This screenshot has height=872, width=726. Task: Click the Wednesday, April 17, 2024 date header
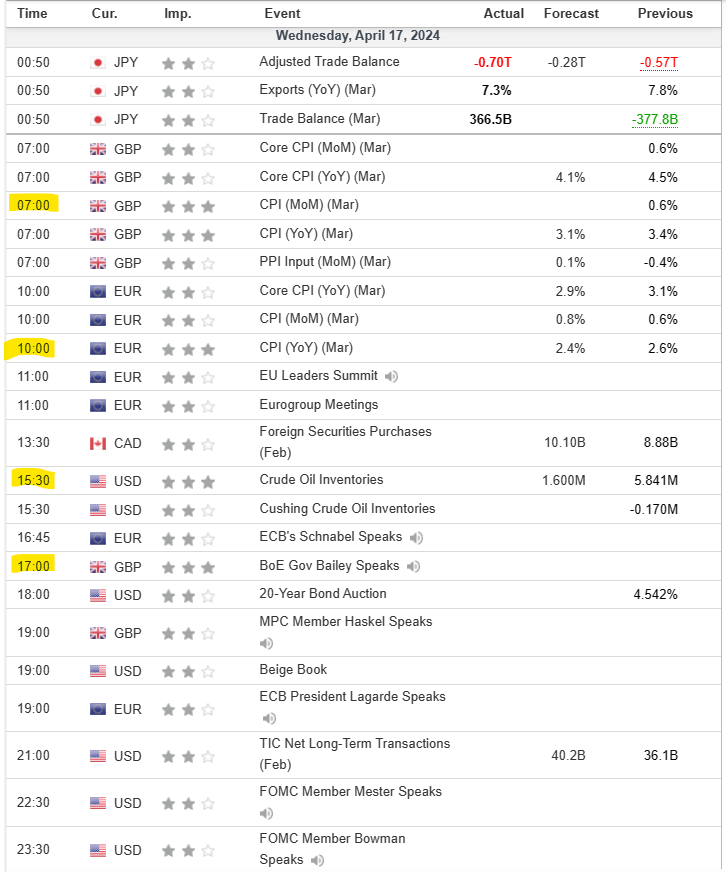(x=357, y=36)
